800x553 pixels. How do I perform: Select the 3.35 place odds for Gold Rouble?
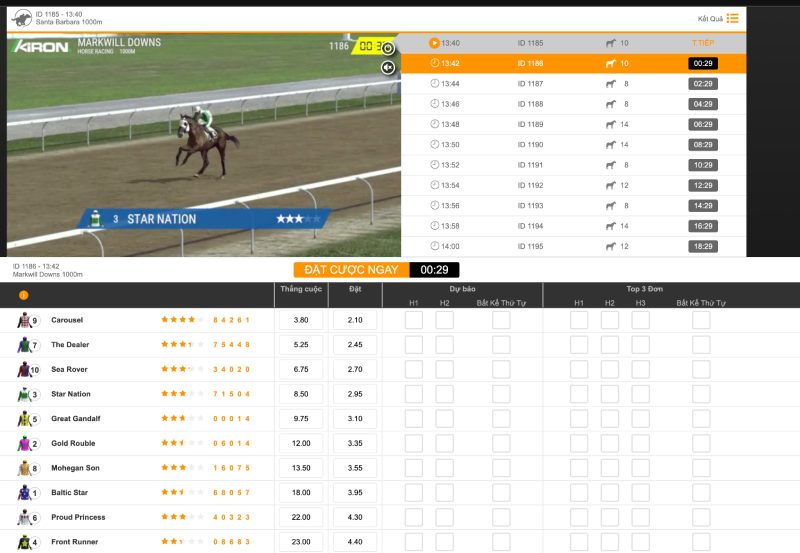(x=354, y=444)
